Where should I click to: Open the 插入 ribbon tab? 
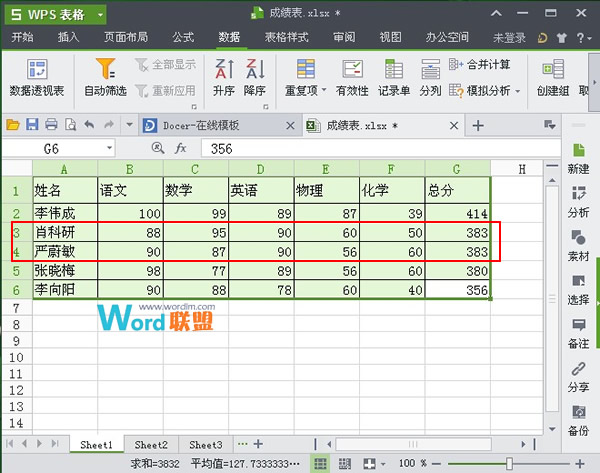point(68,37)
